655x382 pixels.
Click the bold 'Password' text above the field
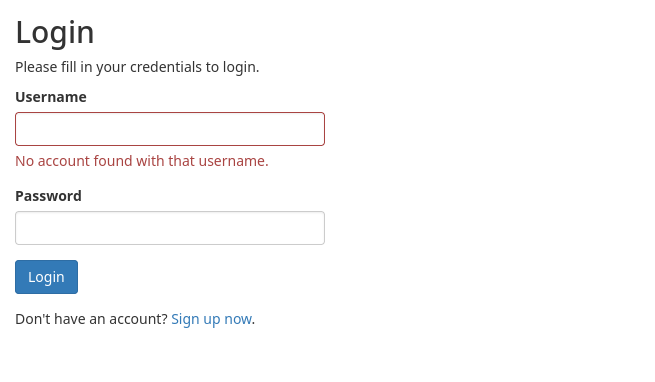(x=48, y=196)
